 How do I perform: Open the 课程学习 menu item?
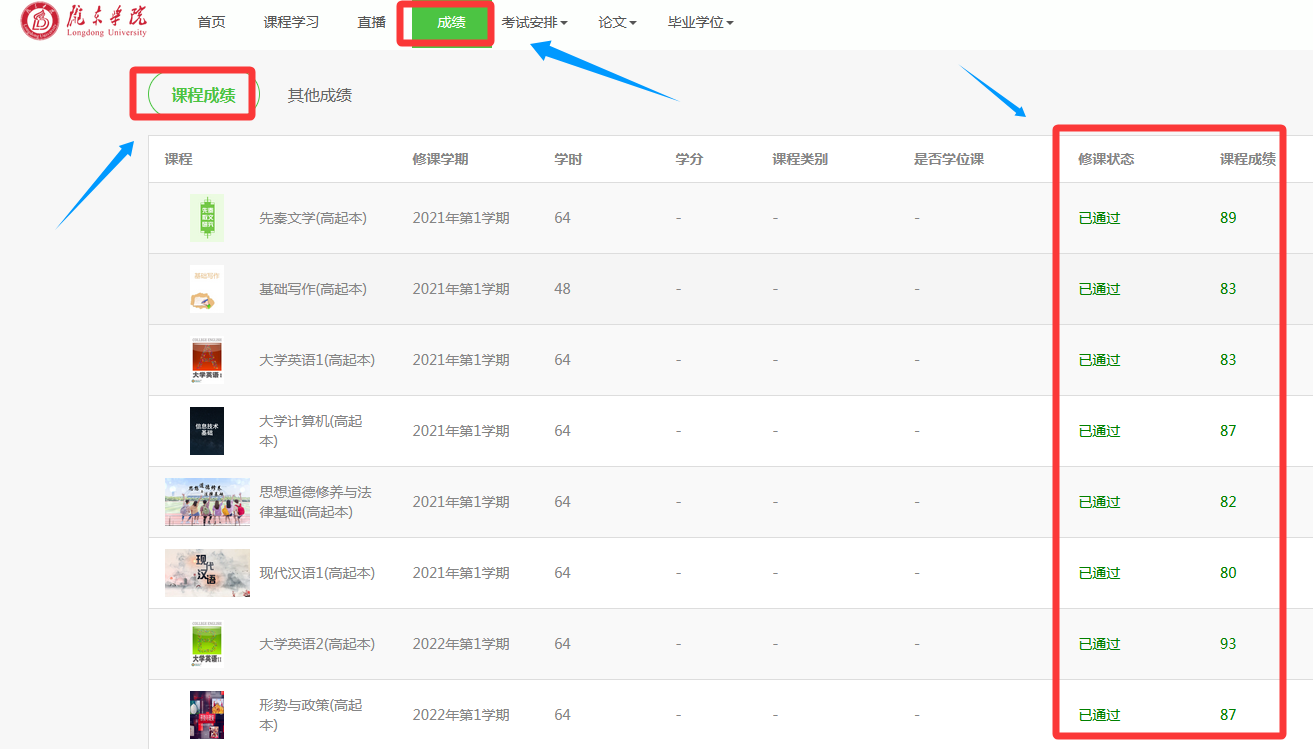(291, 22)
